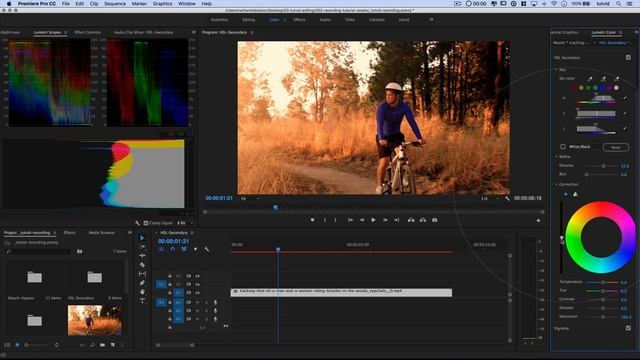Click the Lift button
640x360 pixels.
click(x=411, y=220)
